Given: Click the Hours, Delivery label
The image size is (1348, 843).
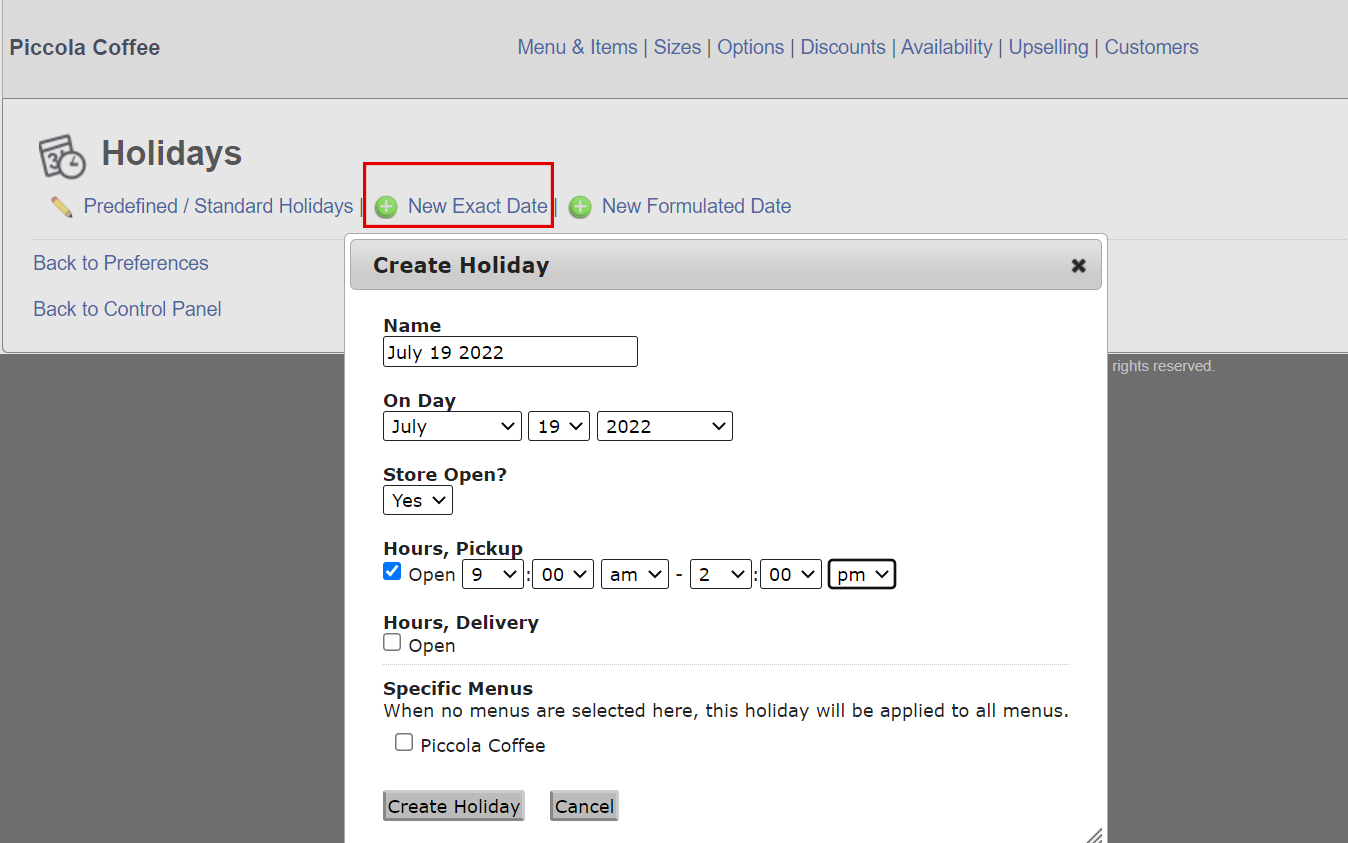Looking at the screenshot, I should coord(461,622).
